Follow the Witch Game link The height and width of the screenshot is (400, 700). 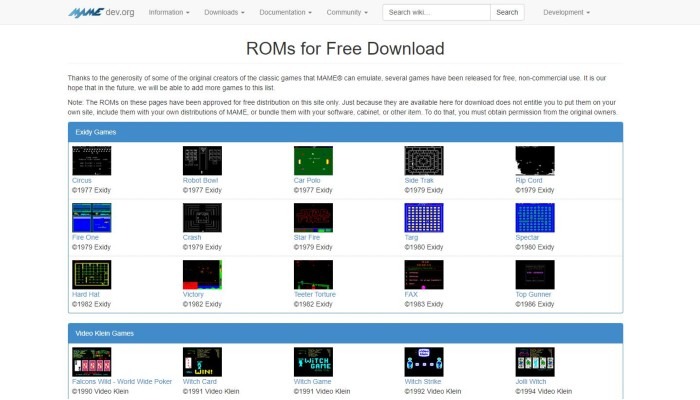pos(312,382)
